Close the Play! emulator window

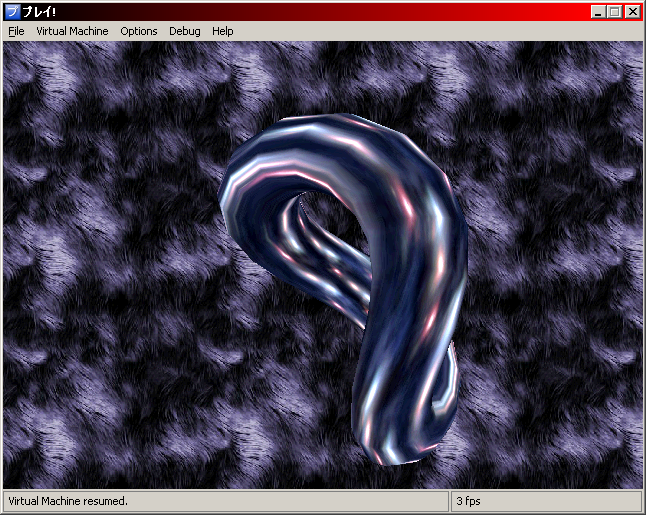coord(632,12)
